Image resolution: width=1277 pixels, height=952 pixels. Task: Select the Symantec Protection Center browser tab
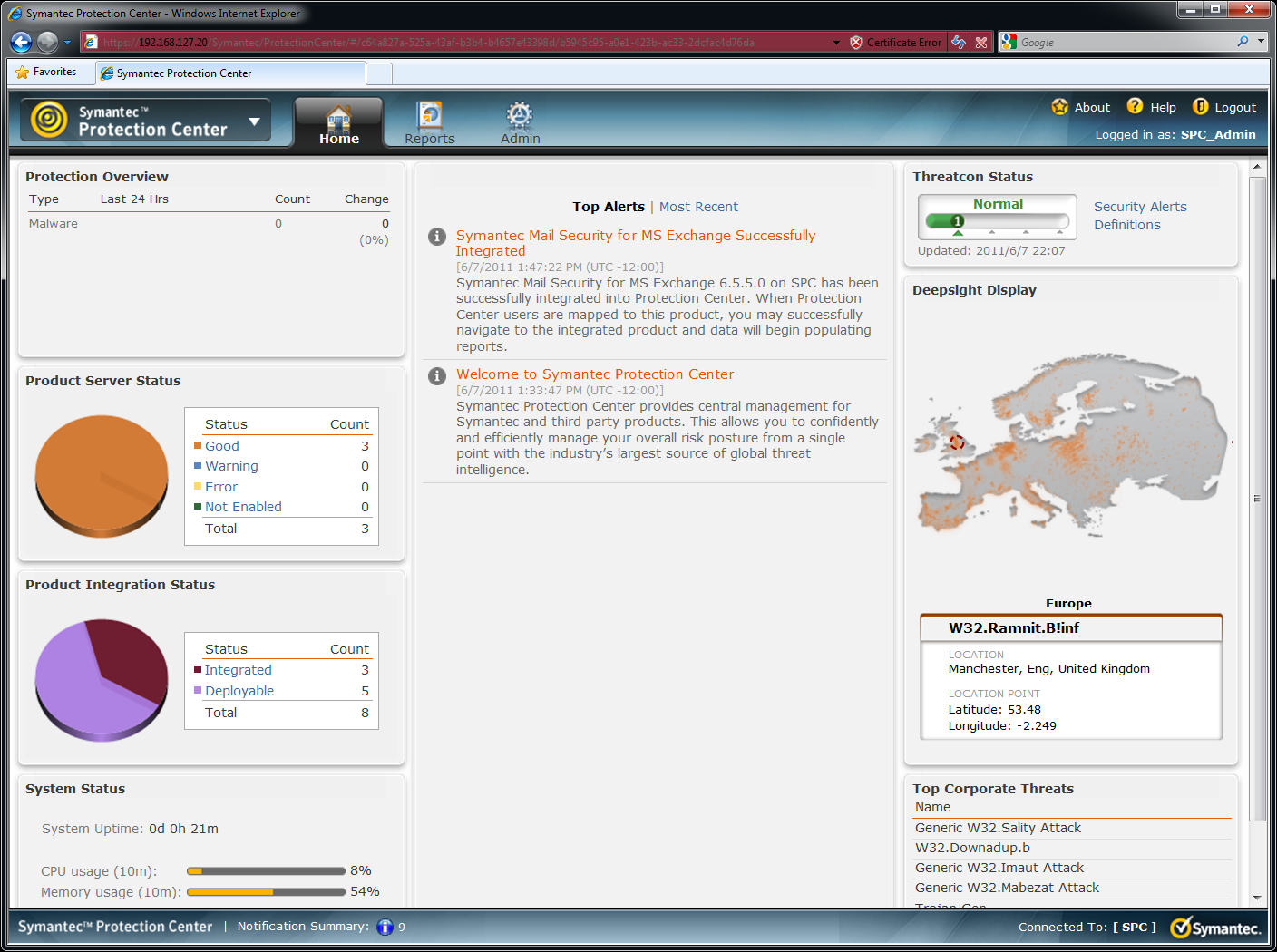click(231, 73)
